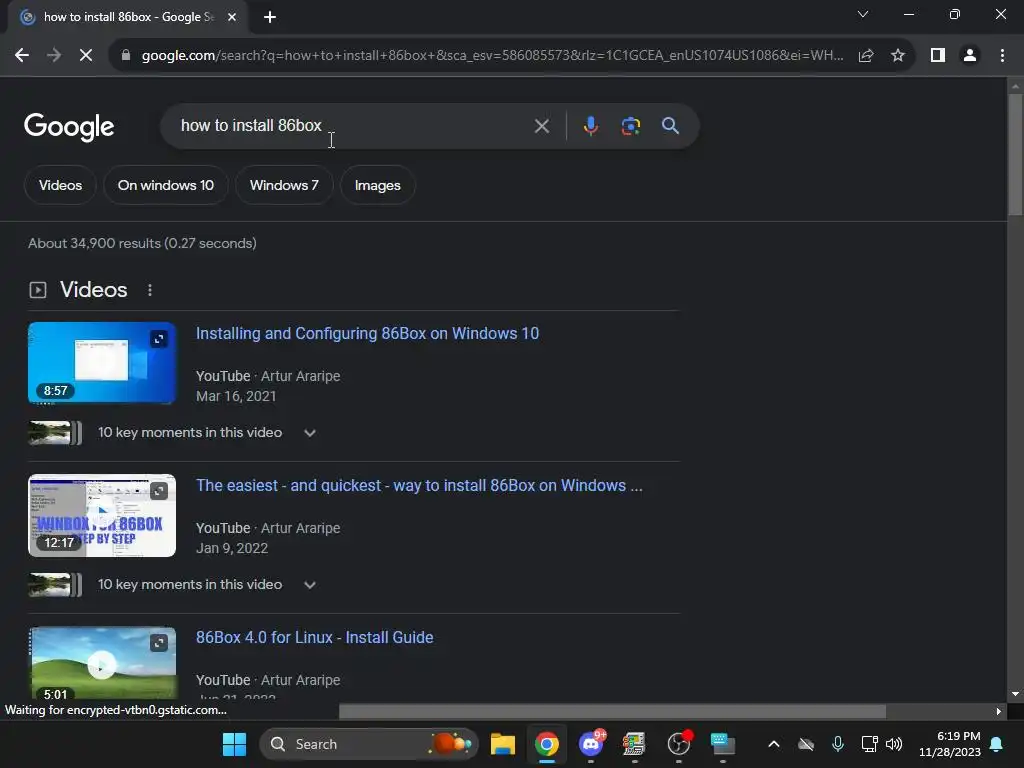
Task: Expand preview on 8:57 video thumbnail
Action: click(x=159, y=339)
